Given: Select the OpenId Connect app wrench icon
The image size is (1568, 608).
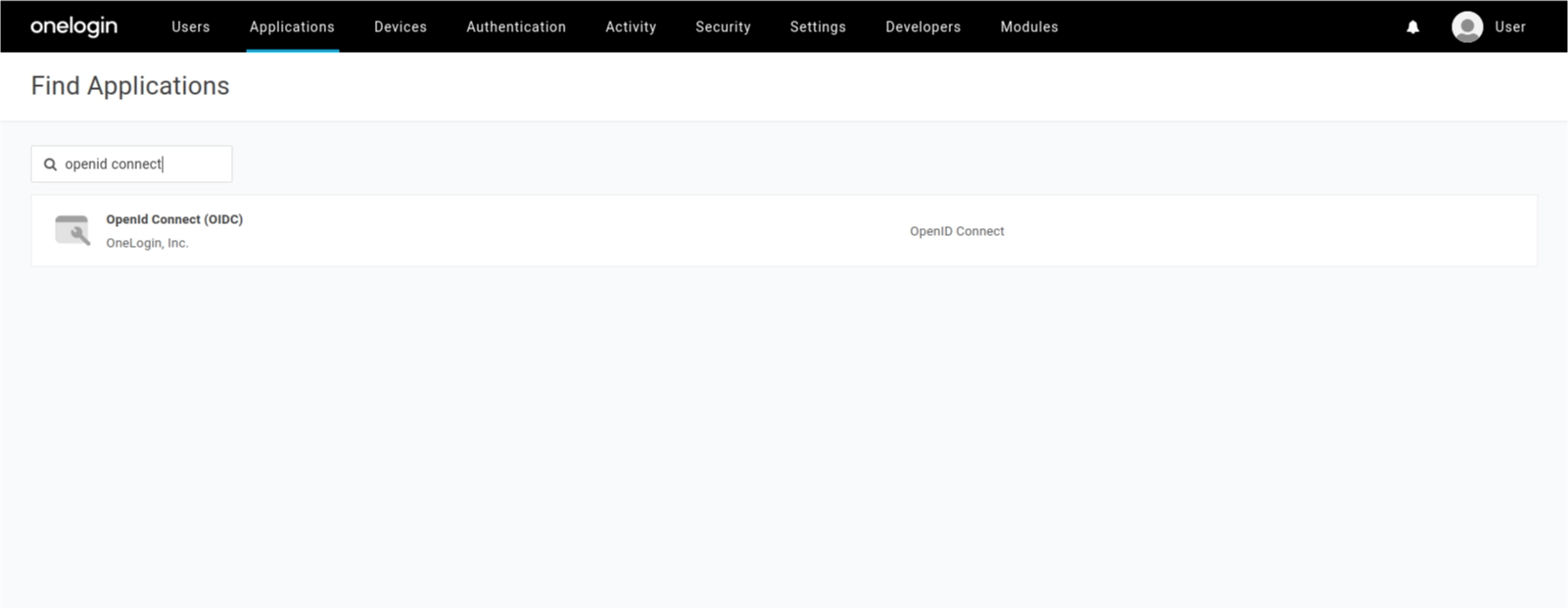Looking at the screenshot, I should pos(72,230).
